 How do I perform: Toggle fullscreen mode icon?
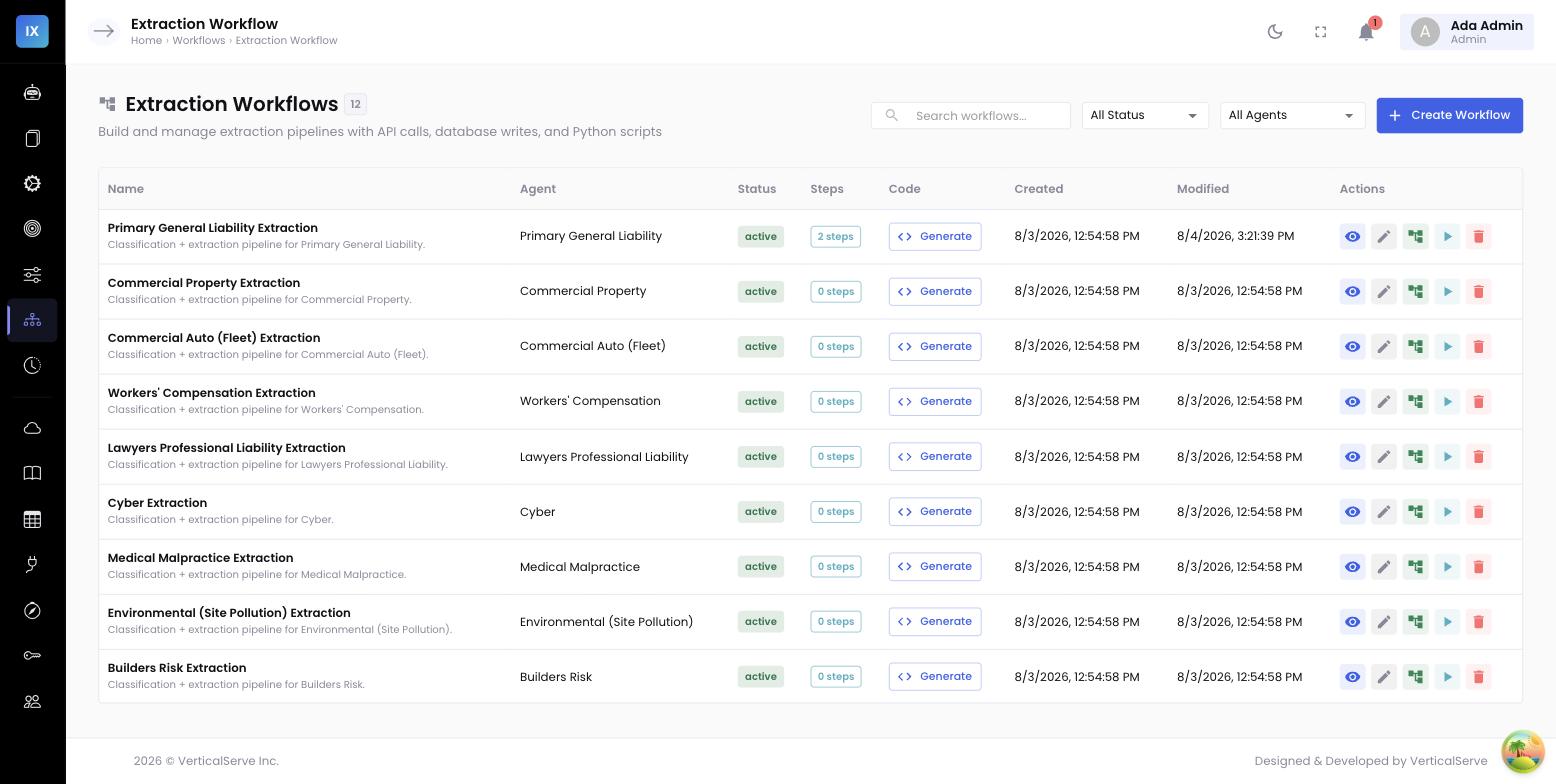click(1320, 32)
